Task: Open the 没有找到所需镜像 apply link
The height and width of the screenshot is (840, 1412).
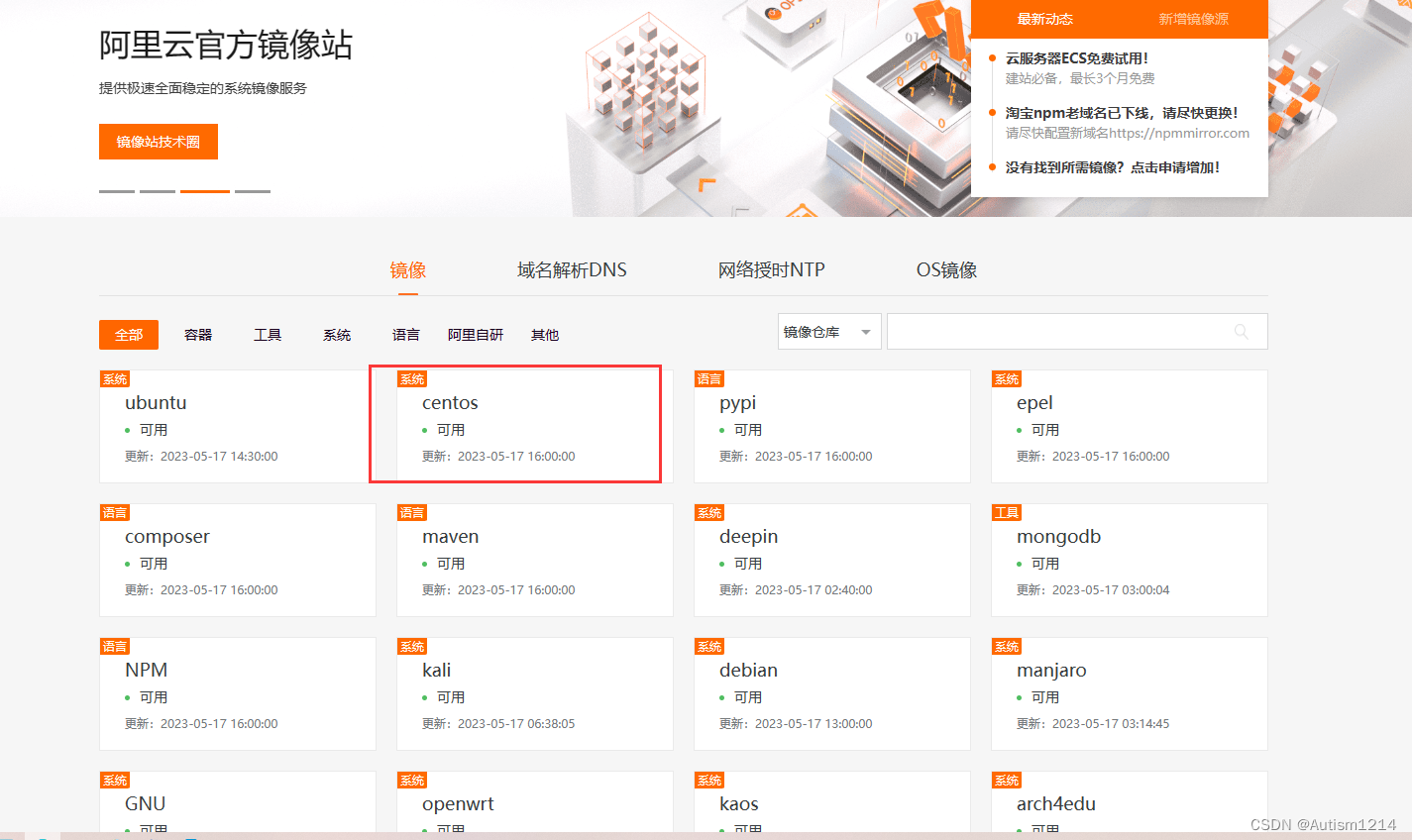Action: (1113, 167)
